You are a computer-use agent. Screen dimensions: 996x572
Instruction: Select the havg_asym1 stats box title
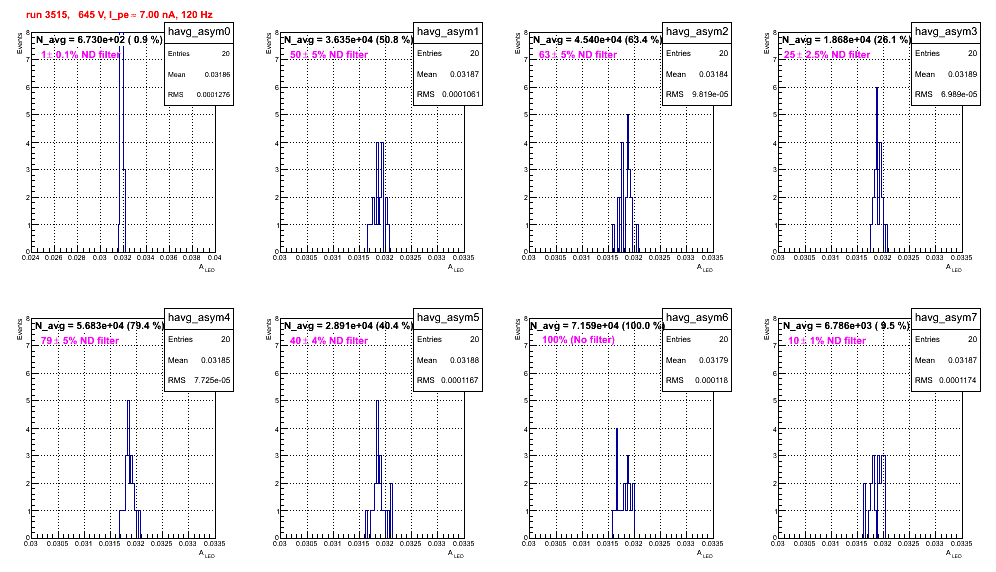[x=448, y=32]
